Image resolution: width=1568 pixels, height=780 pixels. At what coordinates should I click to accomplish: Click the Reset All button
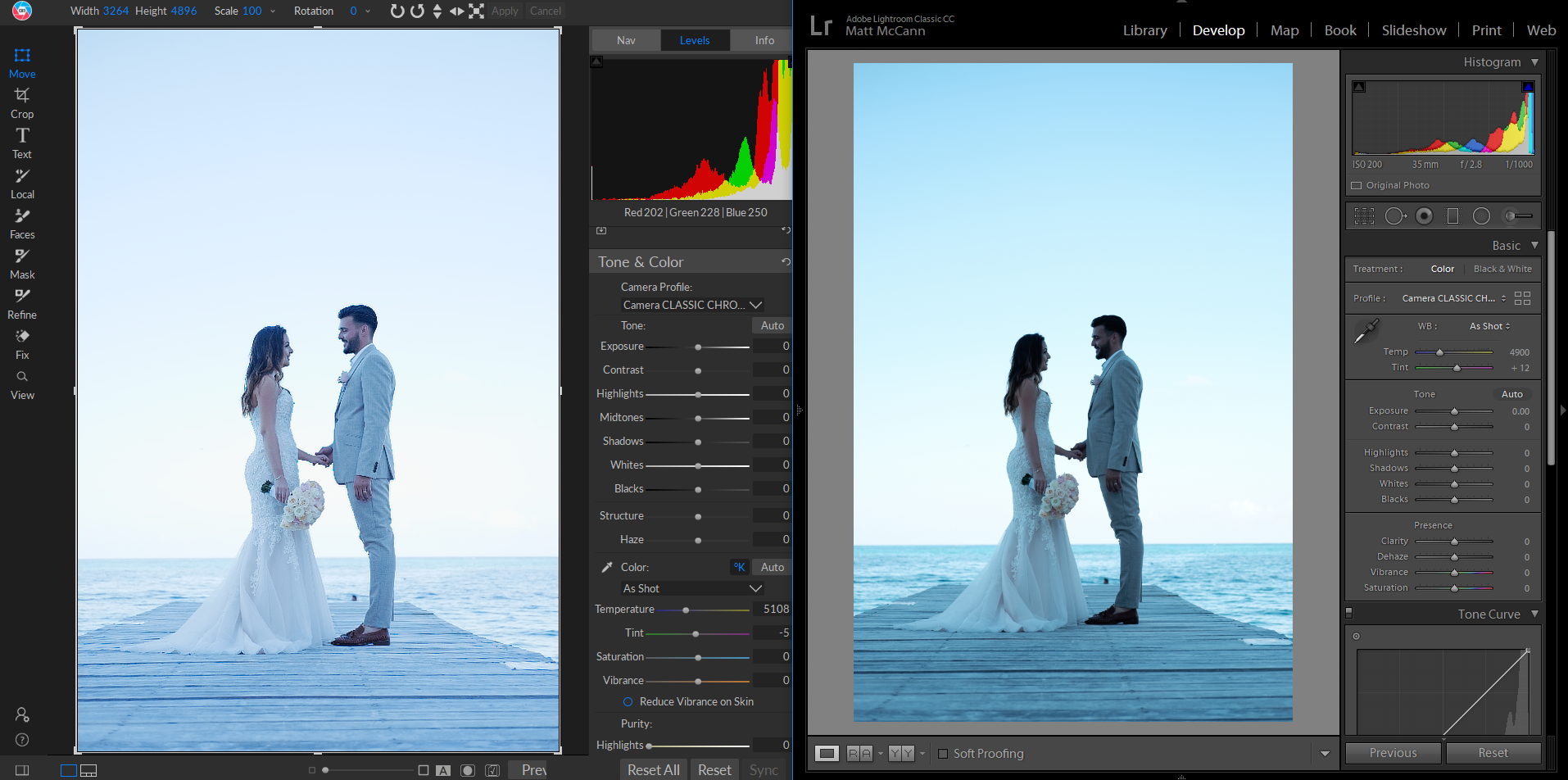click(653, 769)
